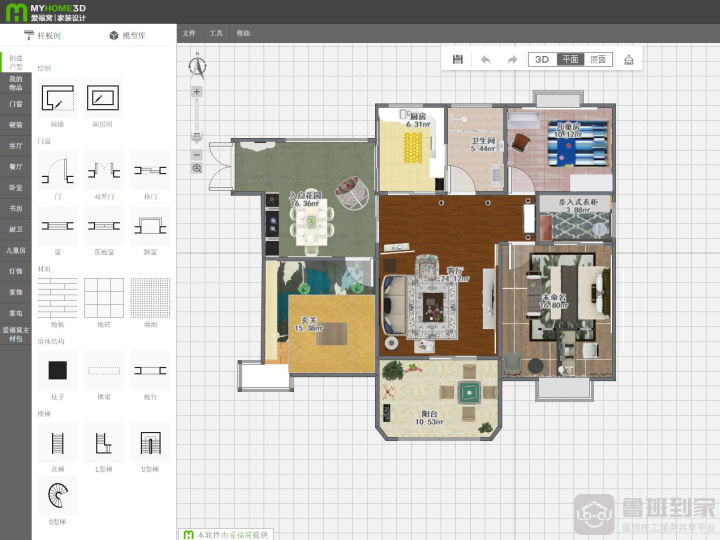Viewport: 720px width, 540px height.
Task: Click the save floppy disk icon
Action: point(458,59)
